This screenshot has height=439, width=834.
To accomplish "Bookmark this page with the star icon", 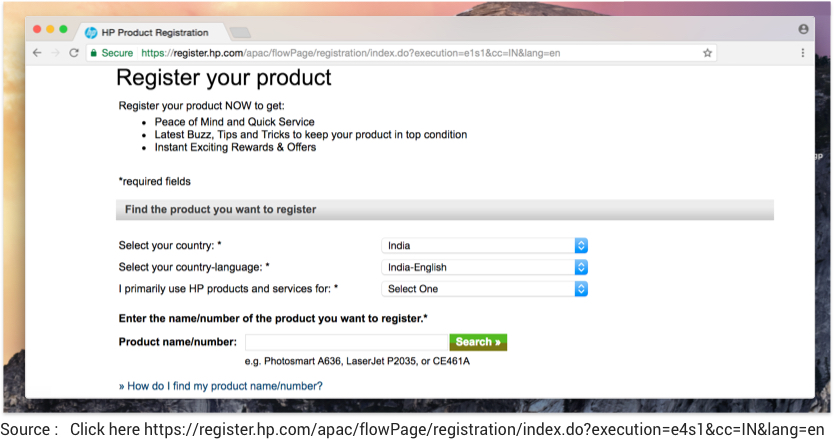I will [707, 53].
